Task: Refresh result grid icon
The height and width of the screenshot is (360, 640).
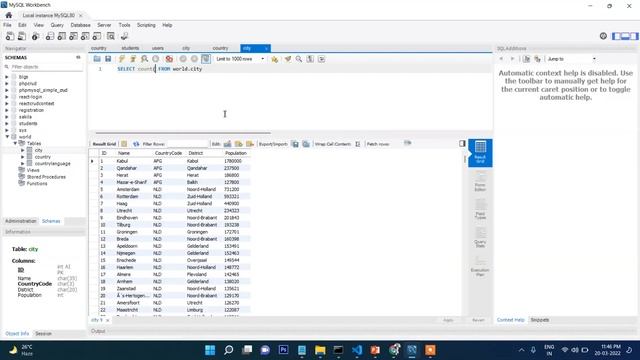Action: [136, 144]
